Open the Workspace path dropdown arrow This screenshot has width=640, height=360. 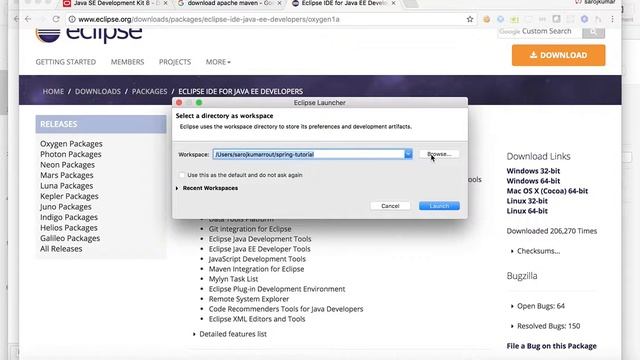pos(408,154)
